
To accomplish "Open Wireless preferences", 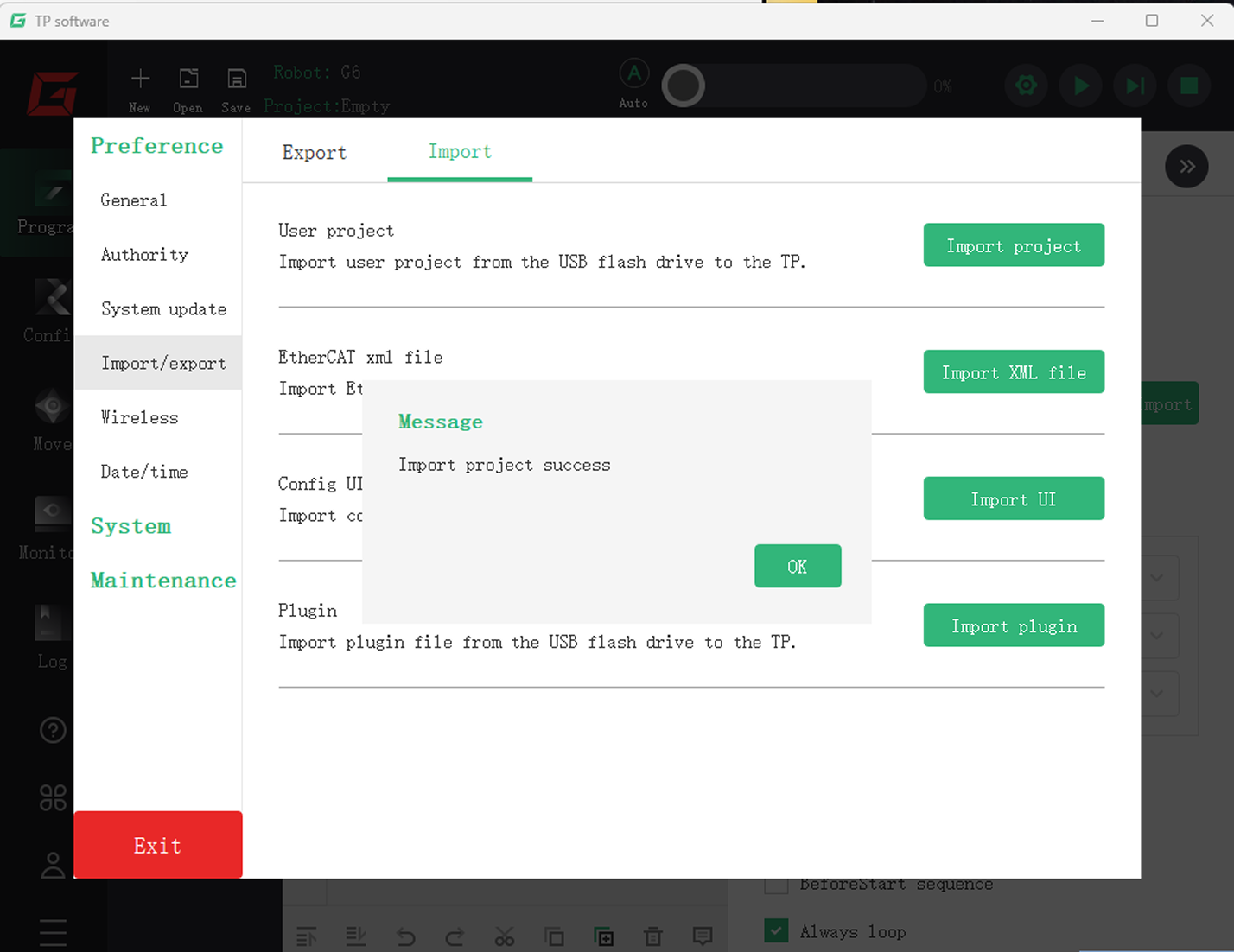I will pos(158,417).
